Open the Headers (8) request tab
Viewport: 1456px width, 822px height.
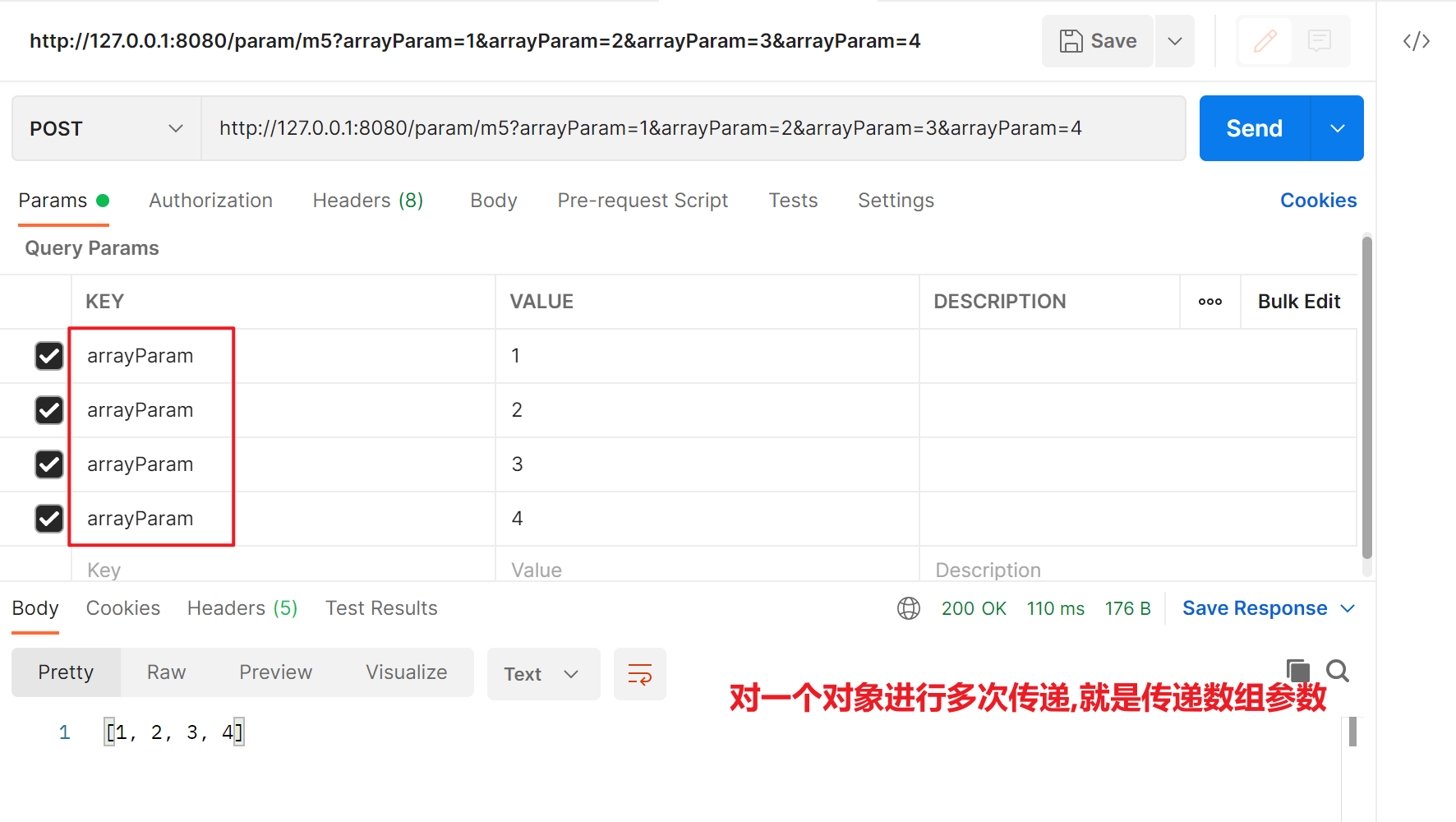tap(368, 201)
